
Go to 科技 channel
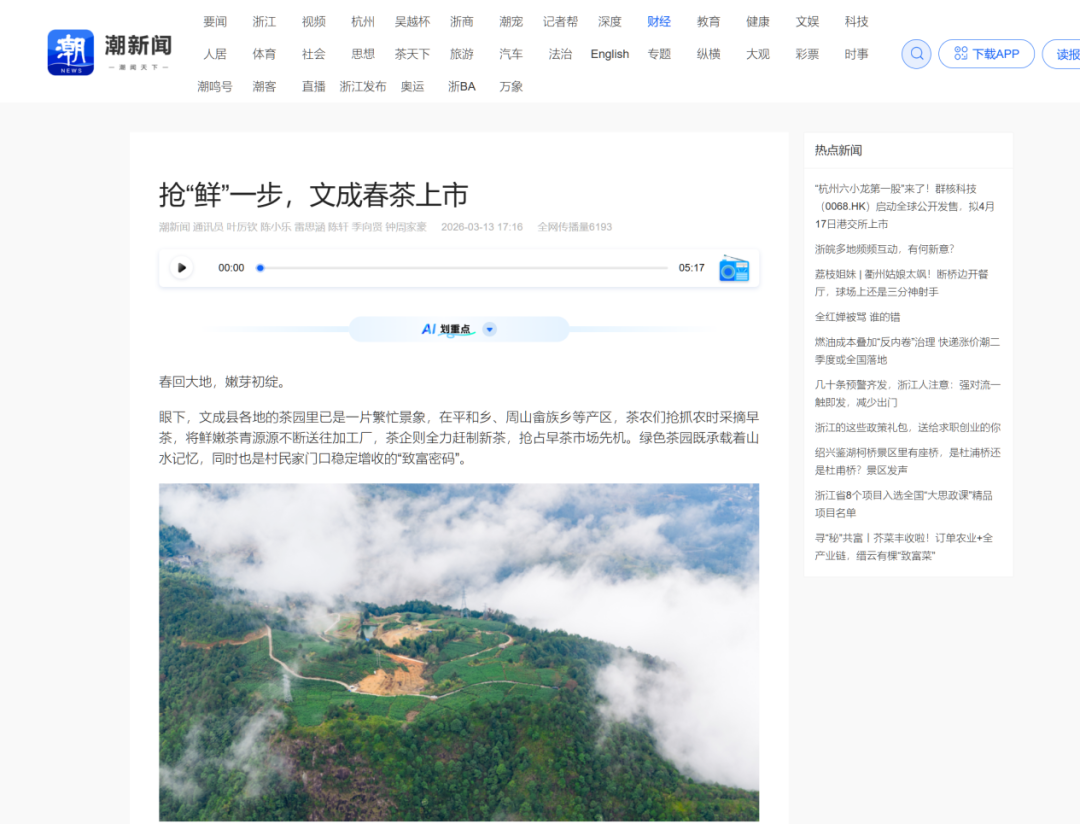pos(856,22)
